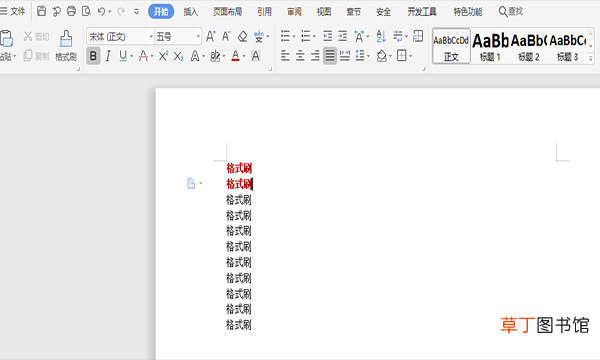Select the Format Painter (格式刷) brush

point(66,46)
